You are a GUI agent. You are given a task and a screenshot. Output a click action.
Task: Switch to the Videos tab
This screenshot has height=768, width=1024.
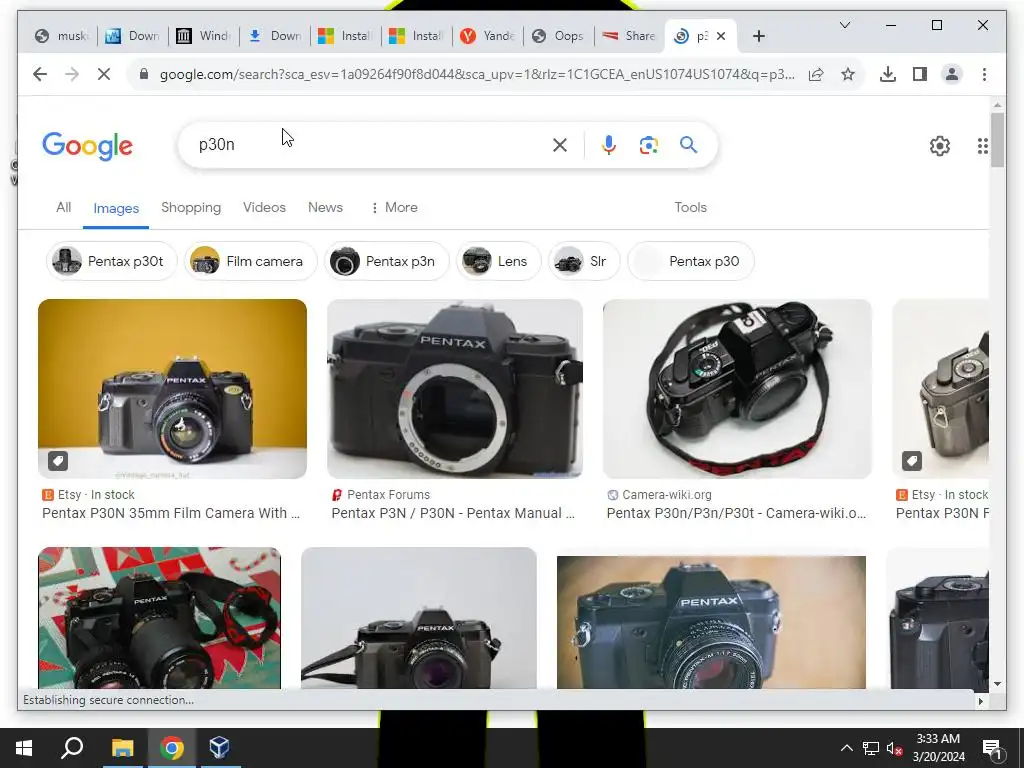click(x=264, y=208)
